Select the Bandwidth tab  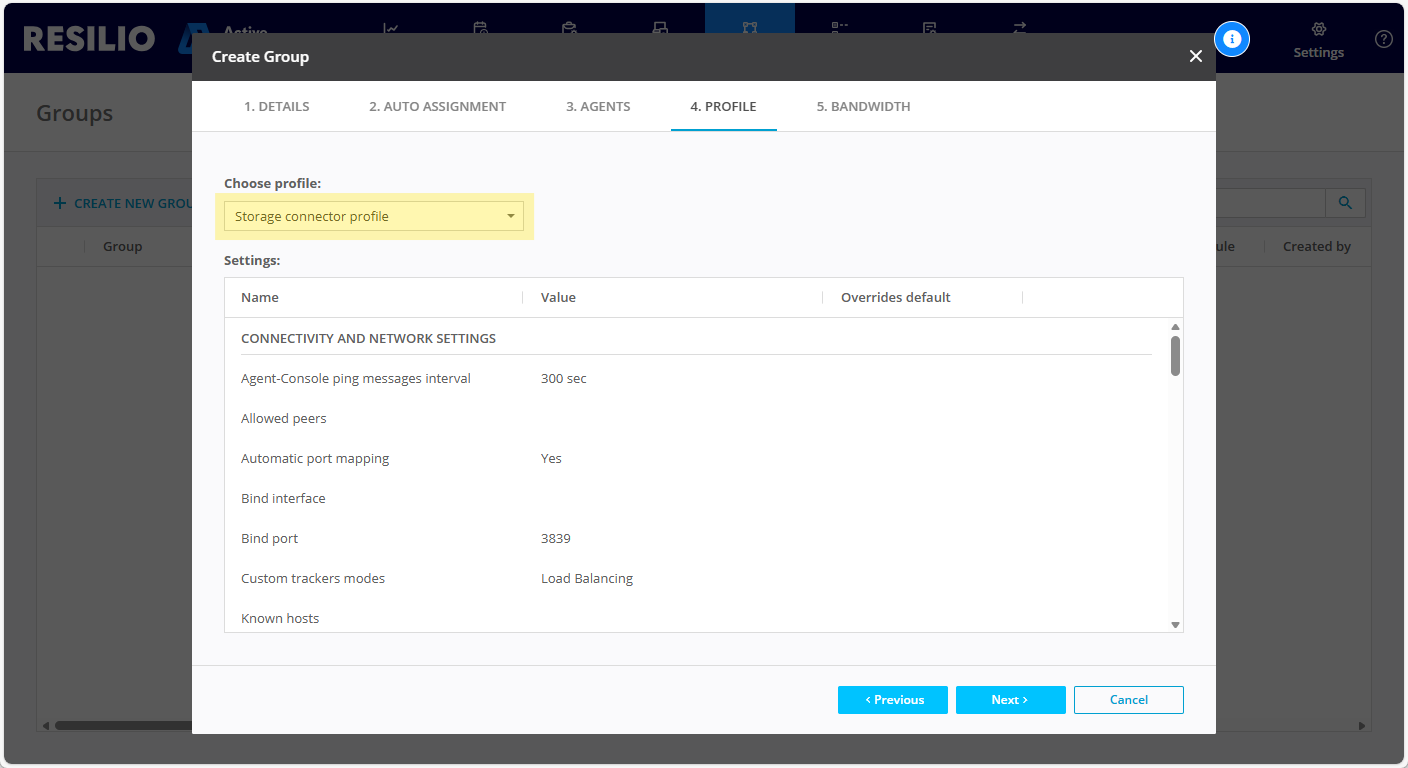tap(863, 106)
